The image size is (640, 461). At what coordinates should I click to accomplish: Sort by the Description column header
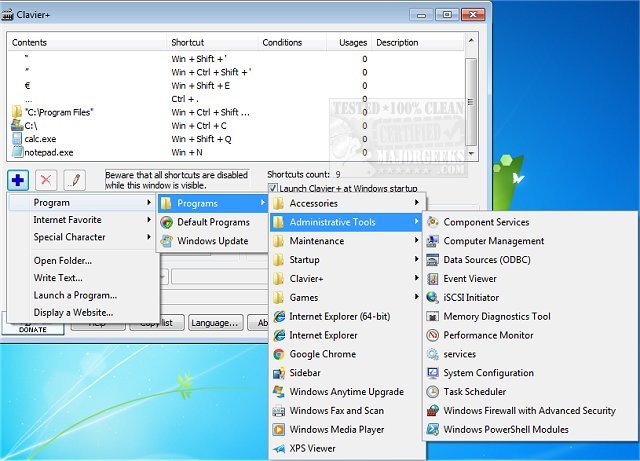coord(418,42)
